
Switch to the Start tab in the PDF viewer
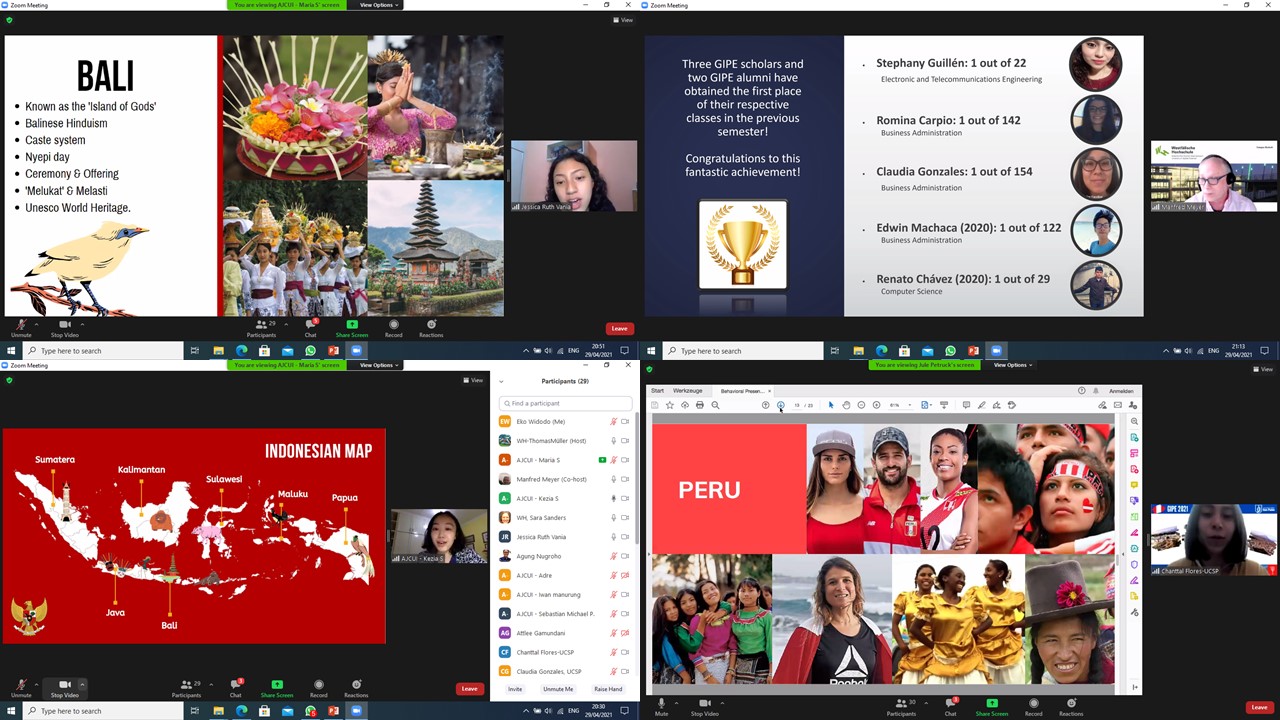(657, 390)
